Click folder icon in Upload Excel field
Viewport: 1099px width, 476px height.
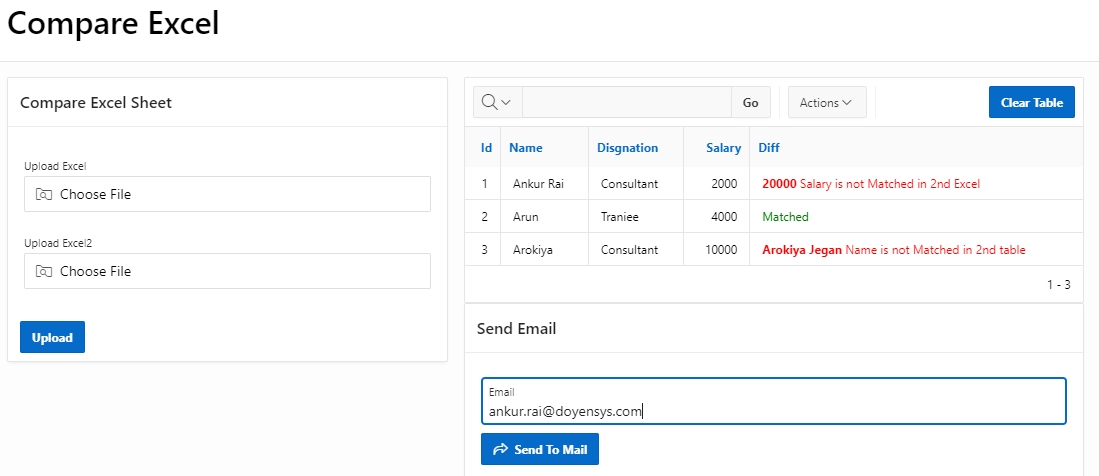pos(44,194)
